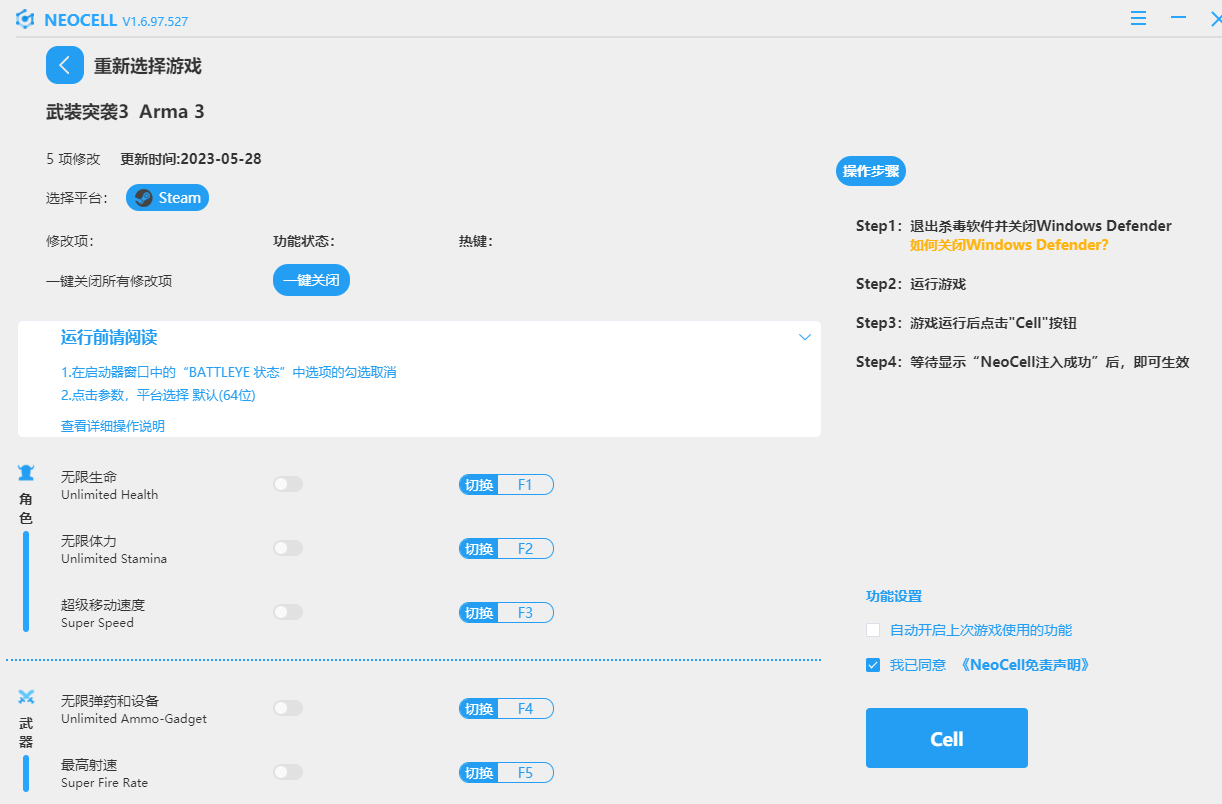The image size is (1222, 804).
Task: Enable the 最高射速 Super Fire Rate switch
Action: tap(288, 772)
